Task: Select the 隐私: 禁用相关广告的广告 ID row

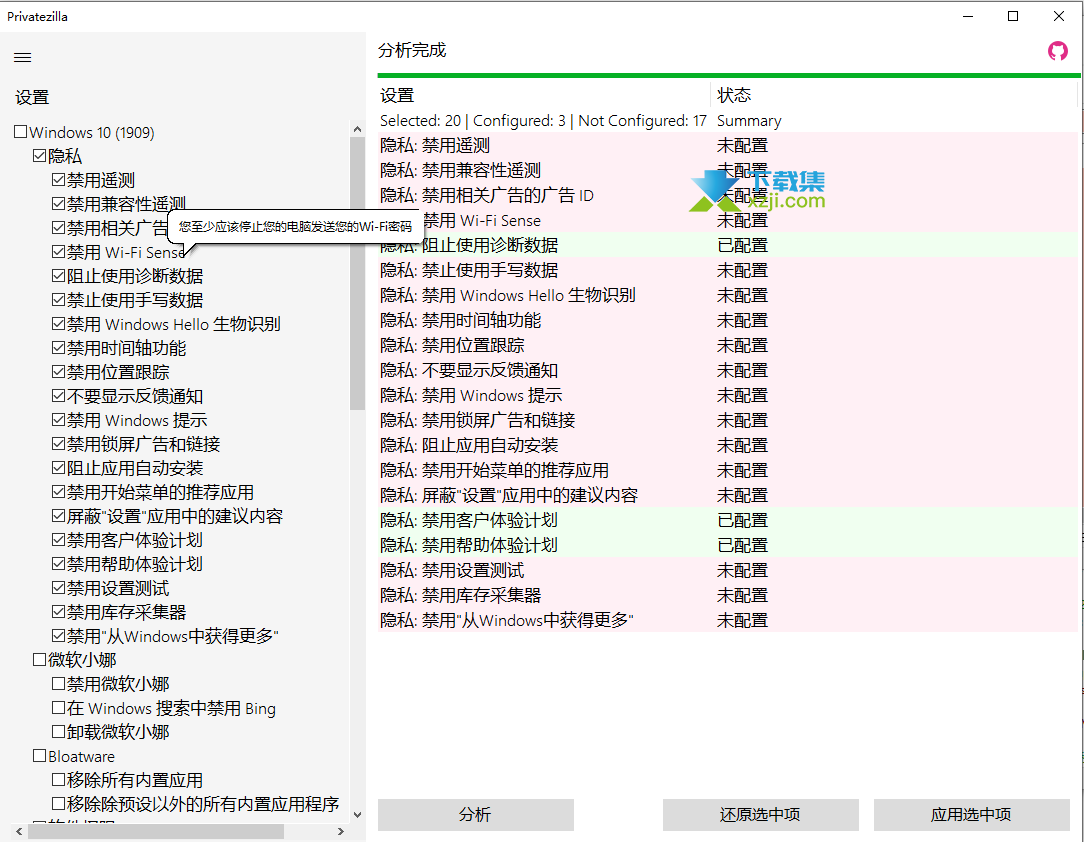Action: 728,196
